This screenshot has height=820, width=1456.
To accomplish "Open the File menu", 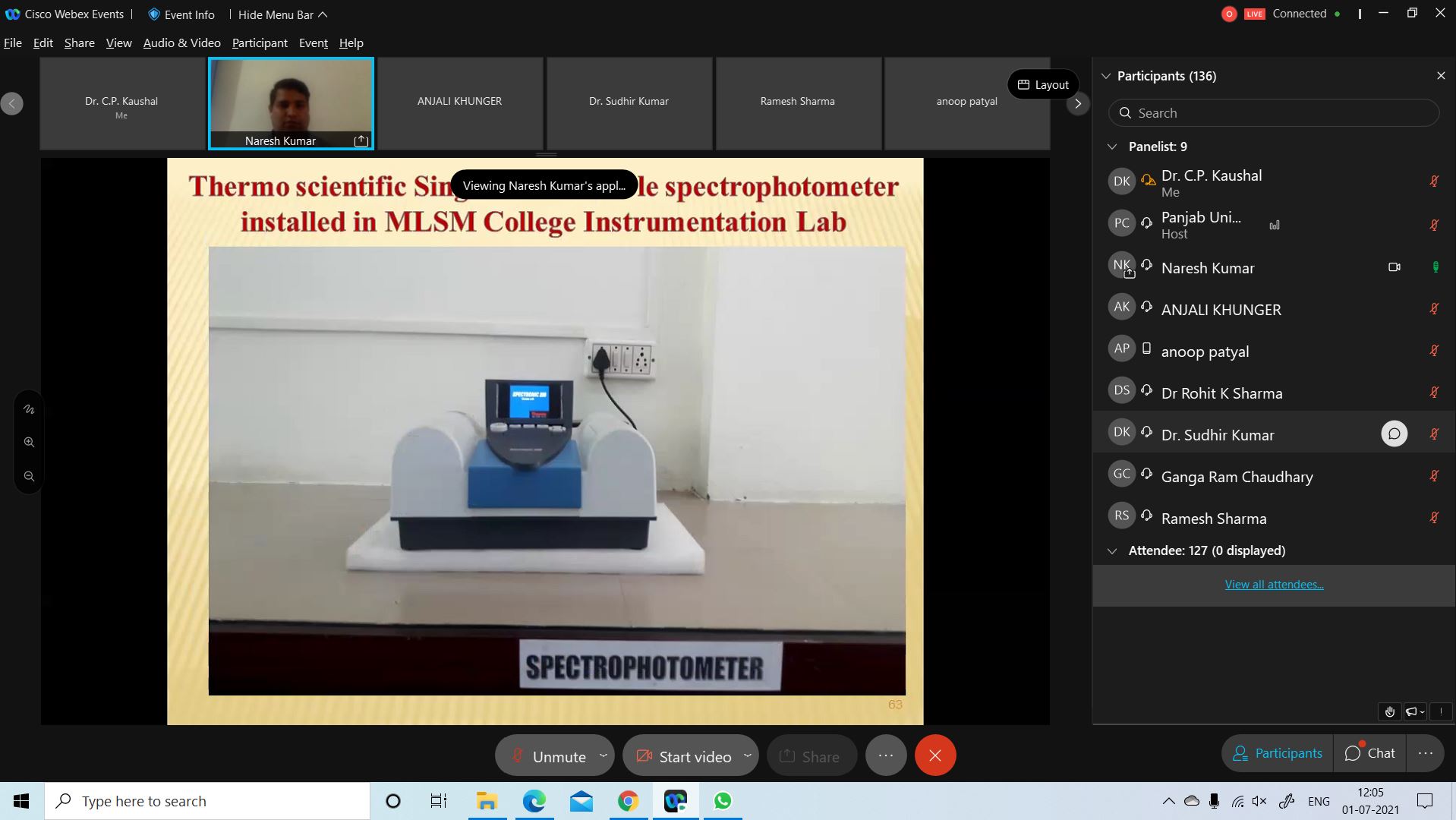I will coord(13,43).
